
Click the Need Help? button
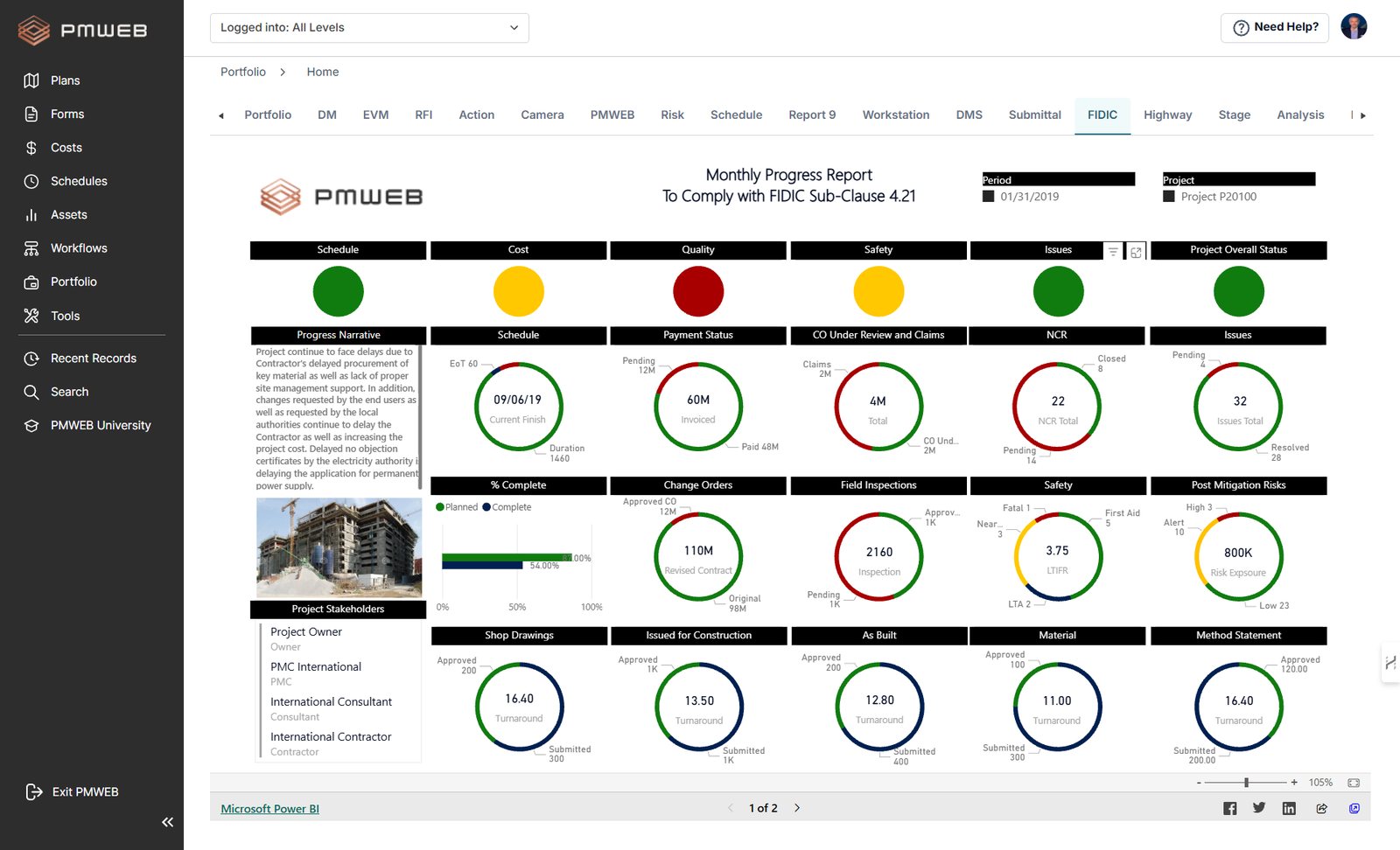1275,28
